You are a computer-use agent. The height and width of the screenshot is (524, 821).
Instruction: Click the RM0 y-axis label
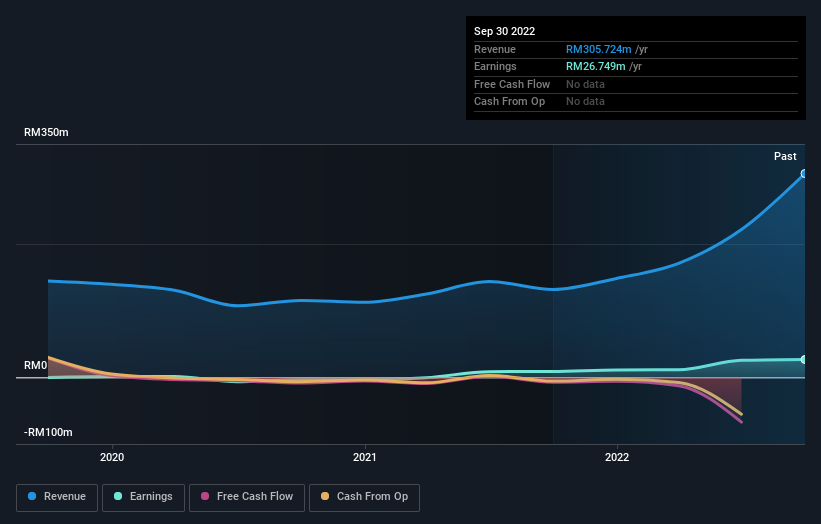coord(36,365)
